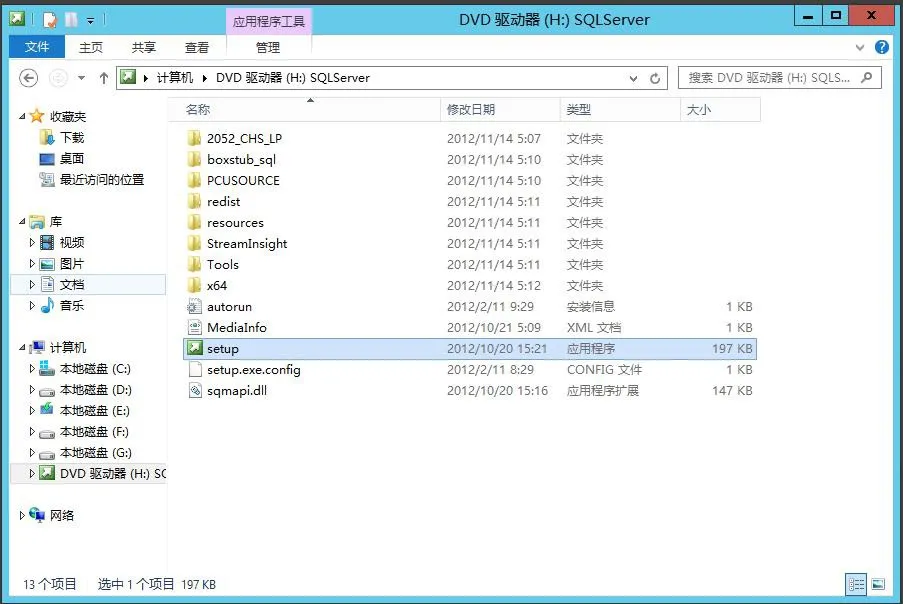Switch to the 查看 ribbon tab
The width and height of the screenshot is (903, 604).
197,46
